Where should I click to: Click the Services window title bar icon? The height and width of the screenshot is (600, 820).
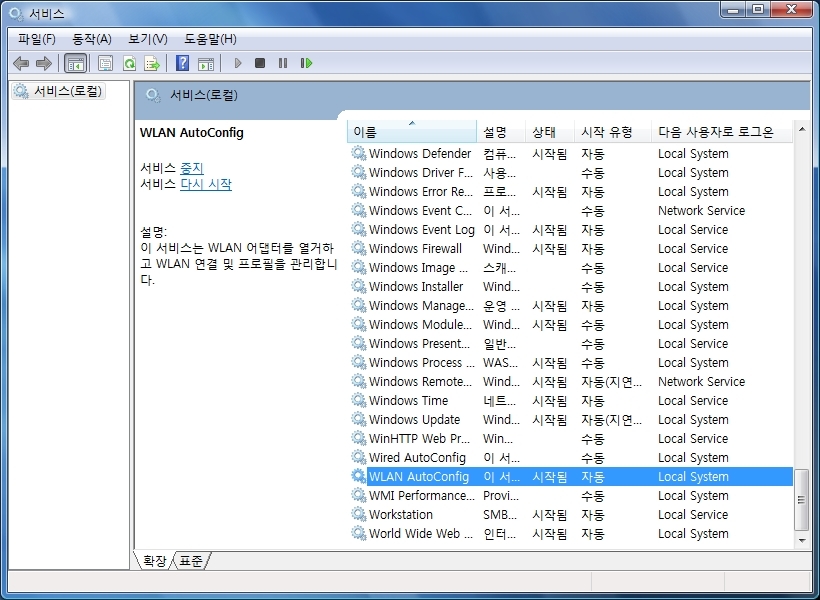16,14
